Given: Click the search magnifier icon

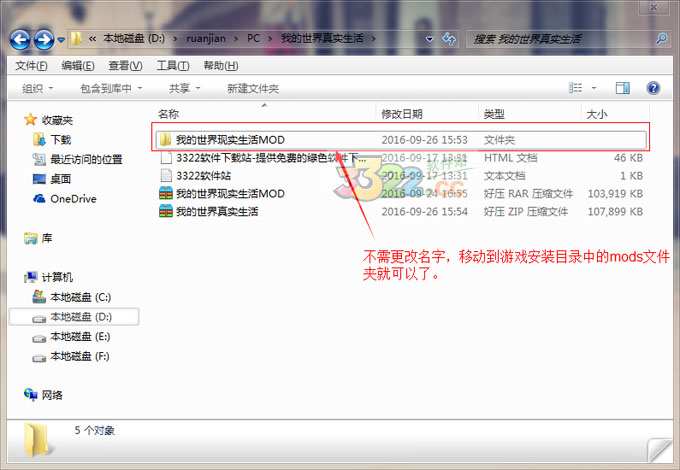Looking at the screenshot, I should click(662, 39).
